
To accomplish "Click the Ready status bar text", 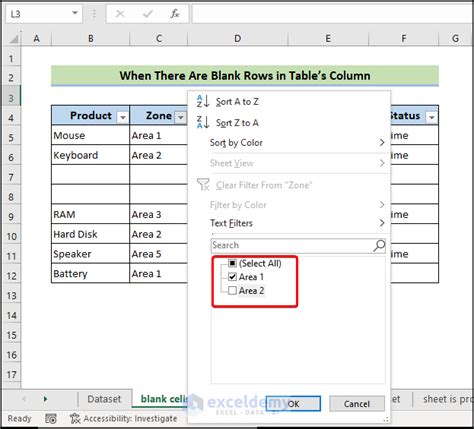I will point(19,418).
